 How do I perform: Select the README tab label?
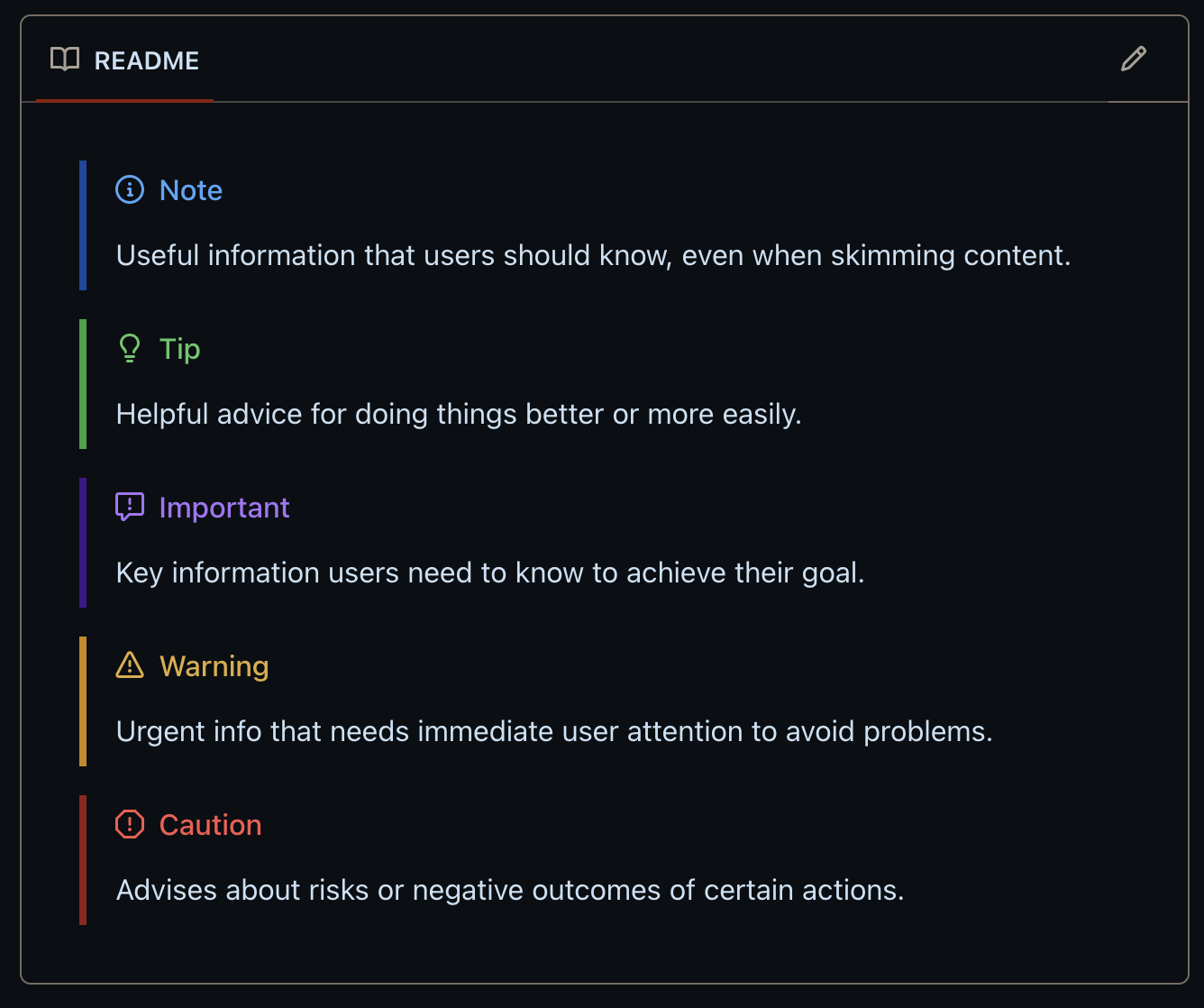pos(146,60)
